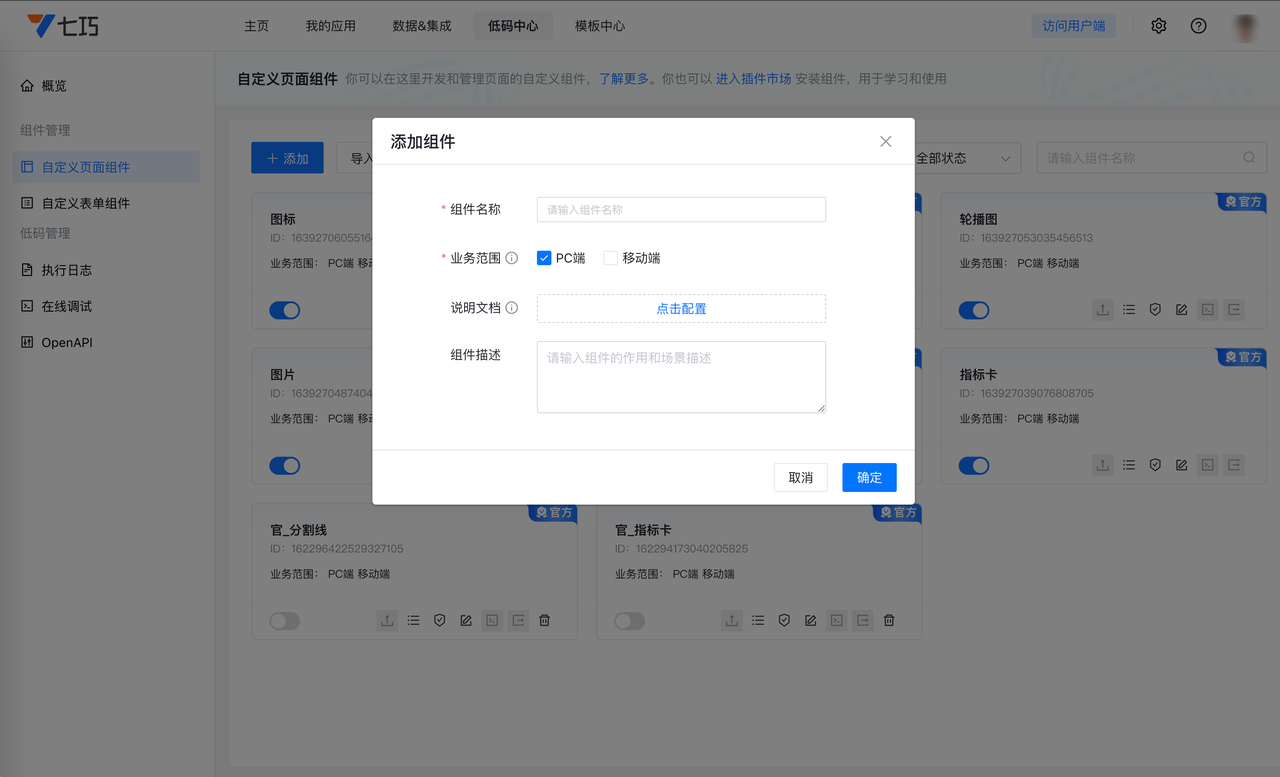
Task: Check the 移动端 checkbox
Action: tap(611, 258)
